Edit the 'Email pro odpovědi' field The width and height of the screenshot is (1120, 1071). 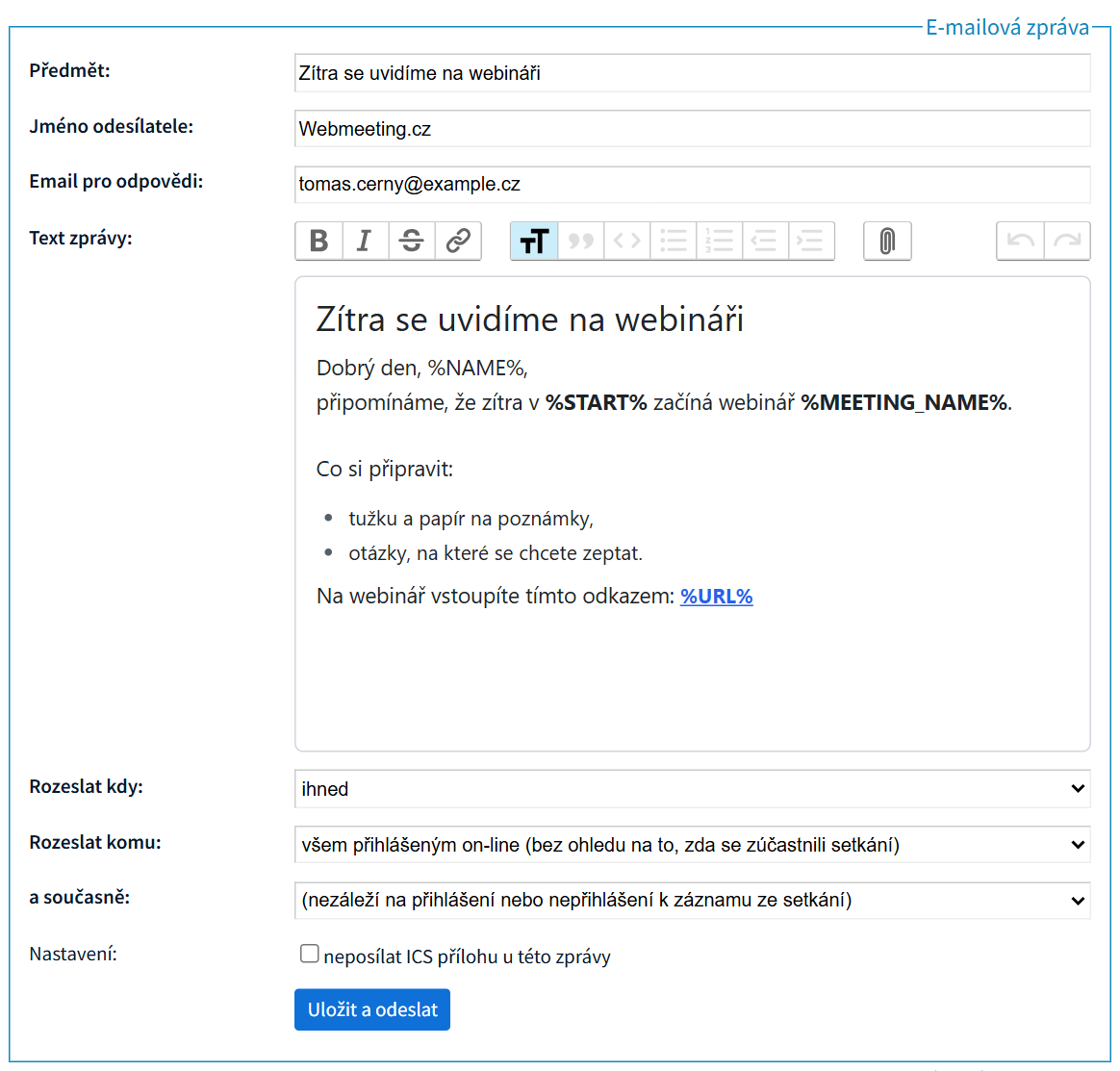coord(692,185)
